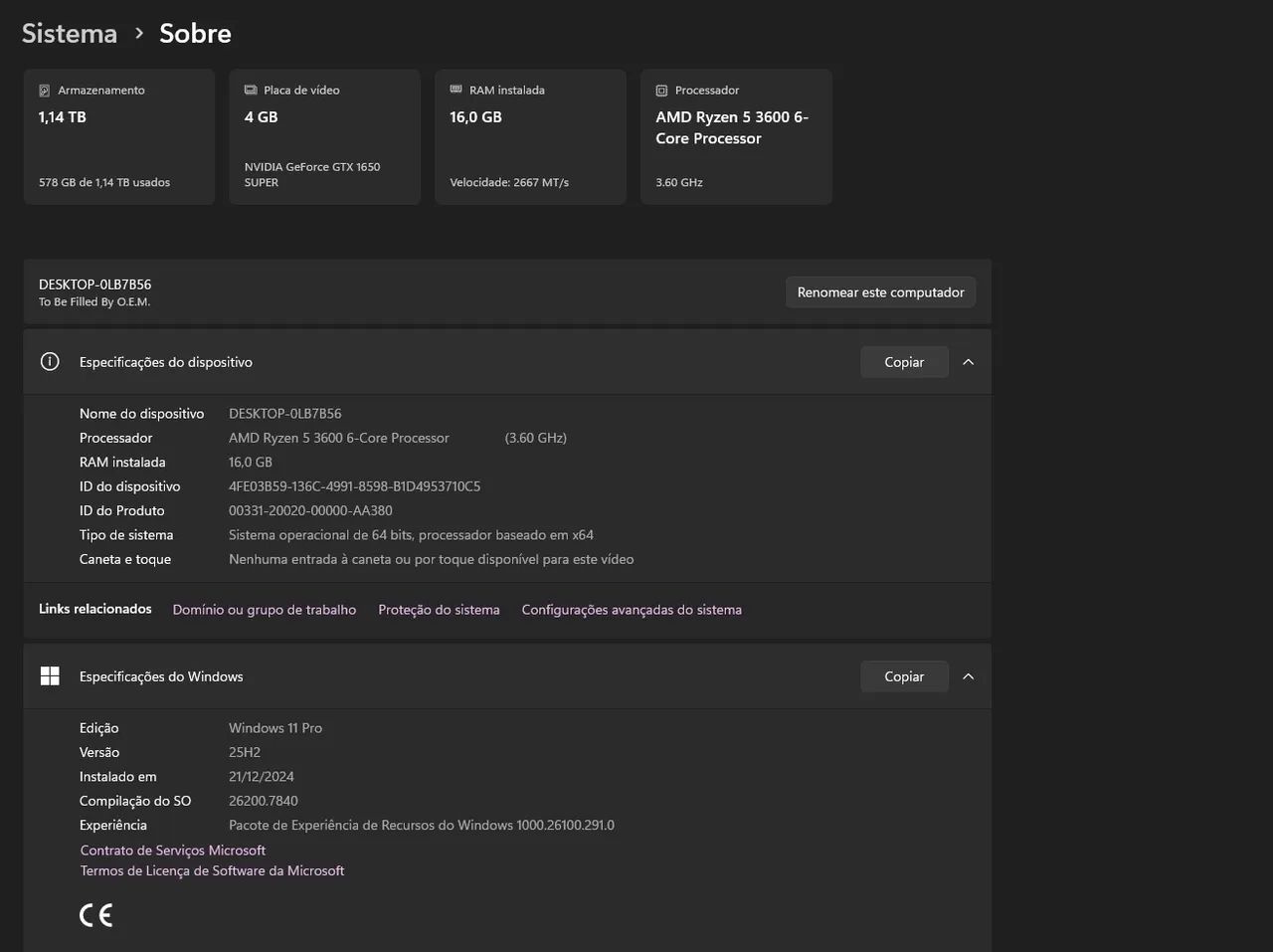Collapse the Especificações do dispositivo section
Viewport: 1273px width, 952px height.
(x=968, y=362)
